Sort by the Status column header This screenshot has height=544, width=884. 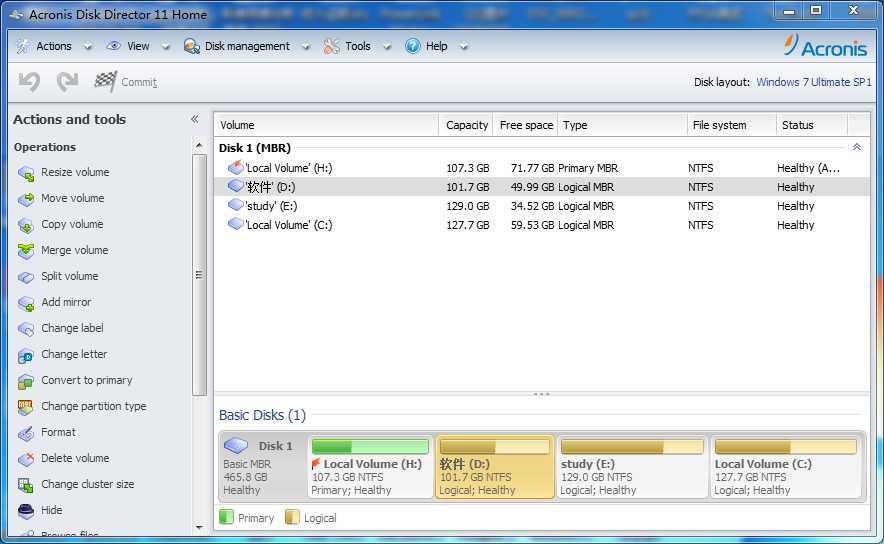812,125
